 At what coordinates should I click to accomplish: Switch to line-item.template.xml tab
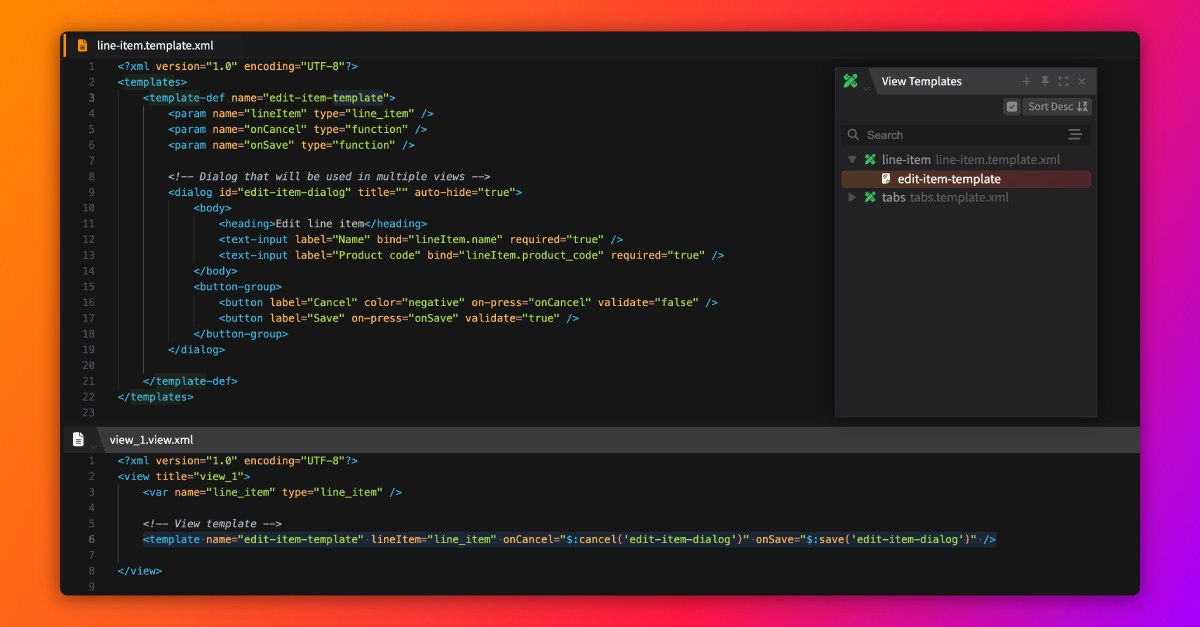click(155, 45)
